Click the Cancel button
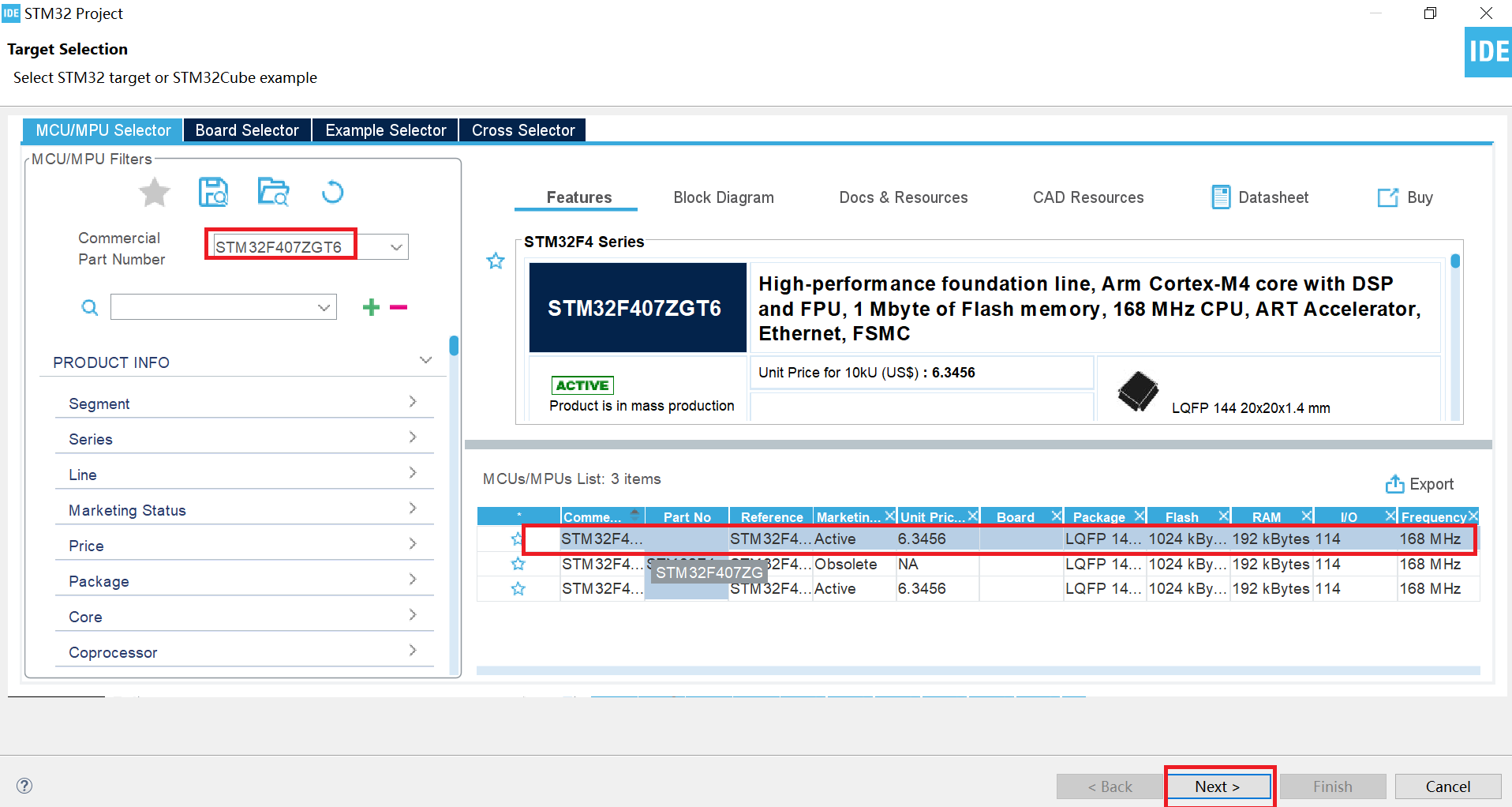This screenshot has width=1512, height=807. (x=1448, y=786)
